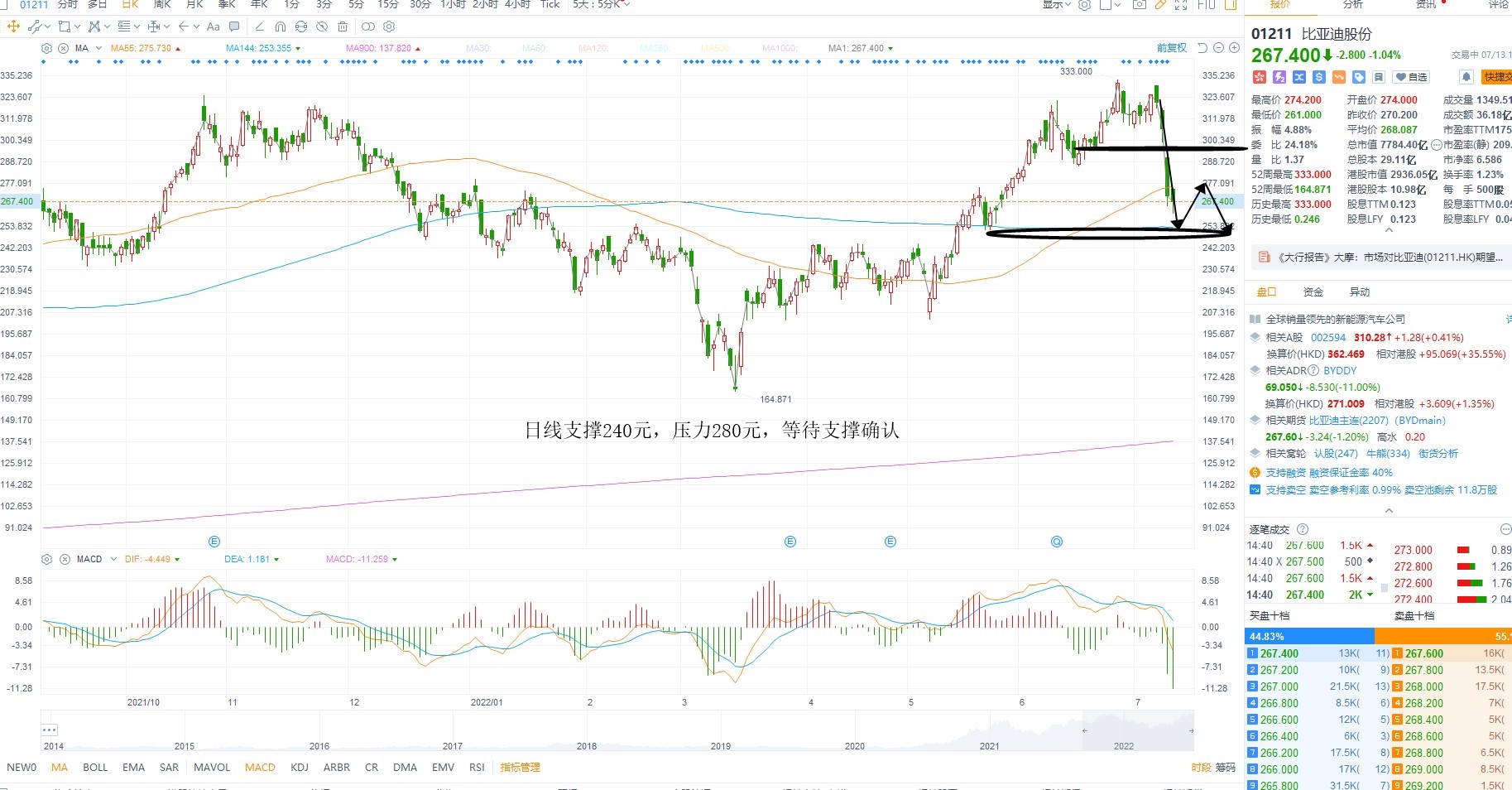Close the MACD indicator panel

click(65, 559)
